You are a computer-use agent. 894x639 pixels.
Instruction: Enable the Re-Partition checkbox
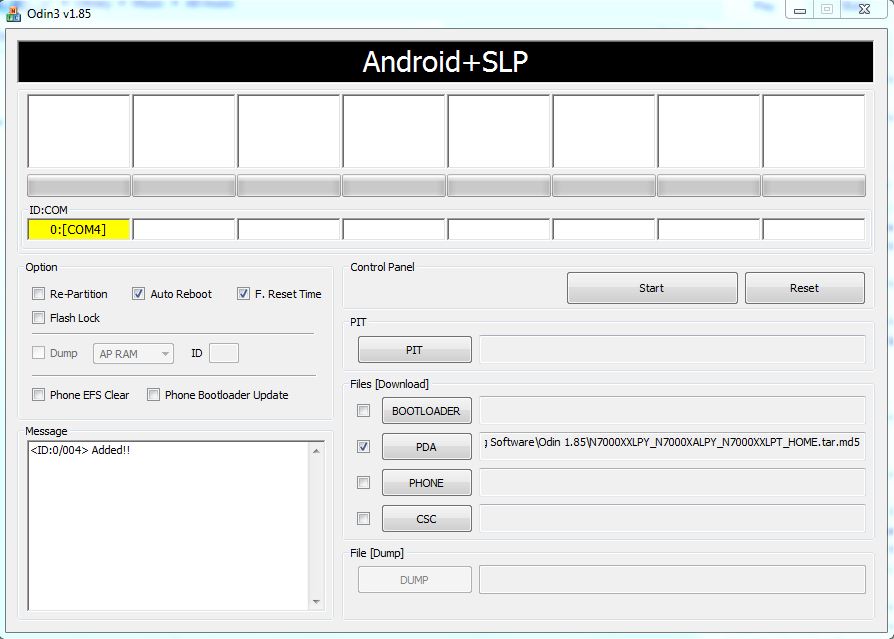[39, 294]
